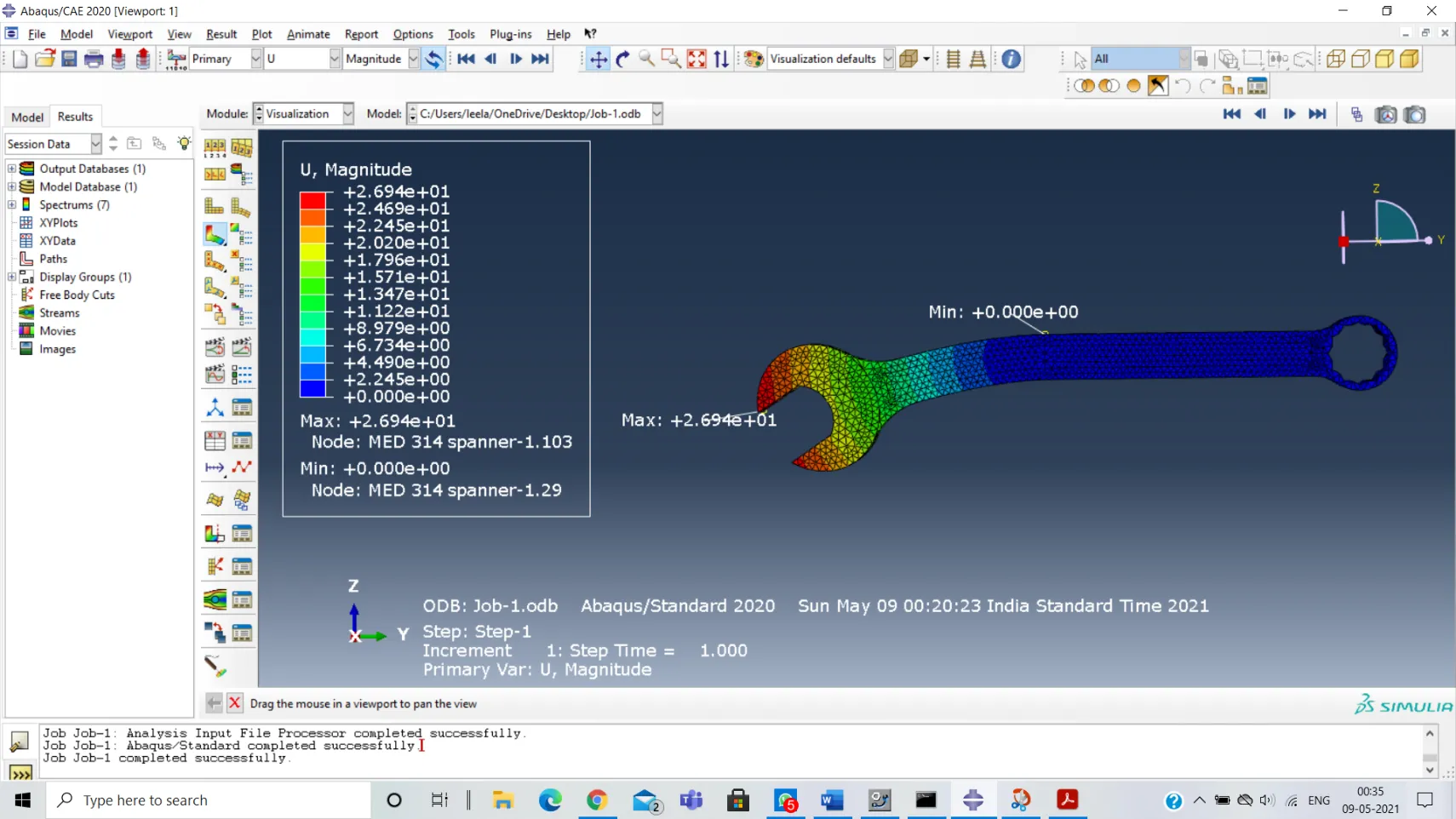Open the Module Visualization dropdown
The width and height of the screenshot is (1456, 819).
click(347, 114)
